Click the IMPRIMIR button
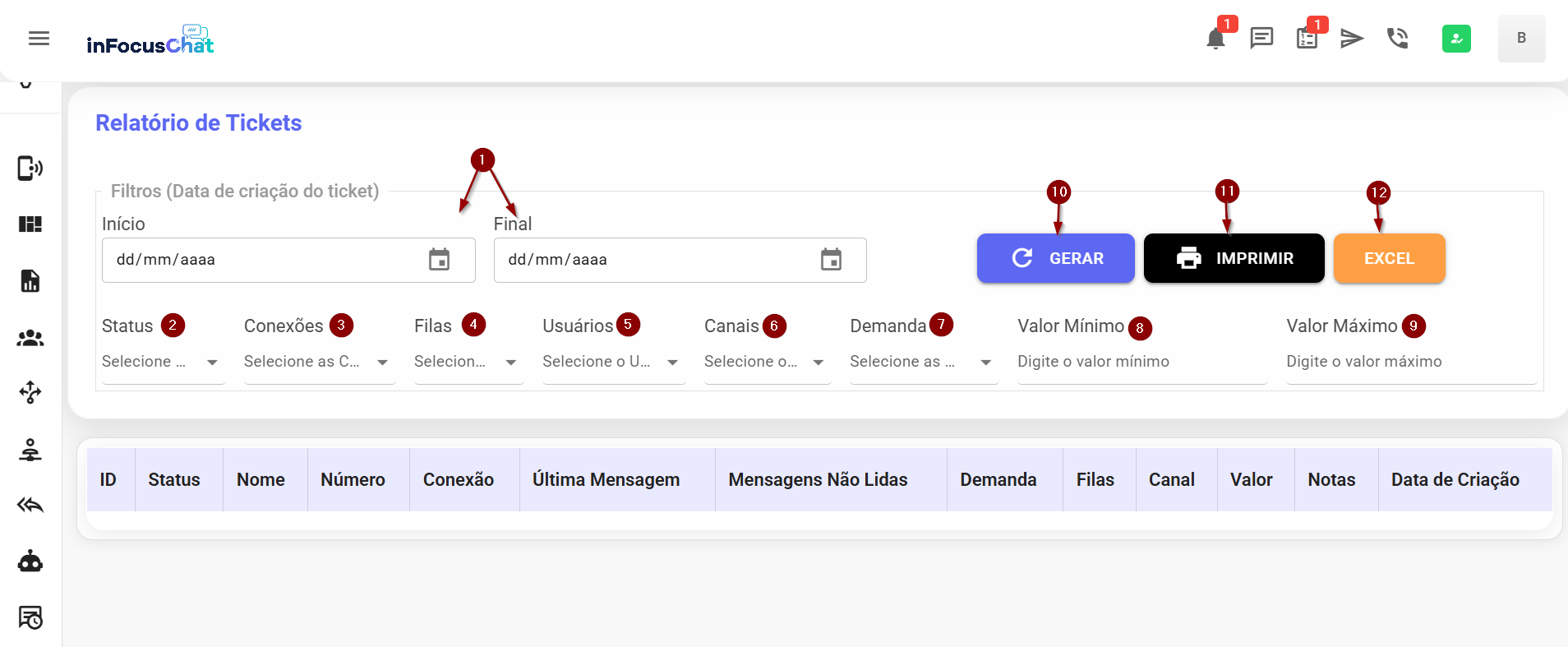This screenshot has width=1568, height=647. coord(1234,258)
